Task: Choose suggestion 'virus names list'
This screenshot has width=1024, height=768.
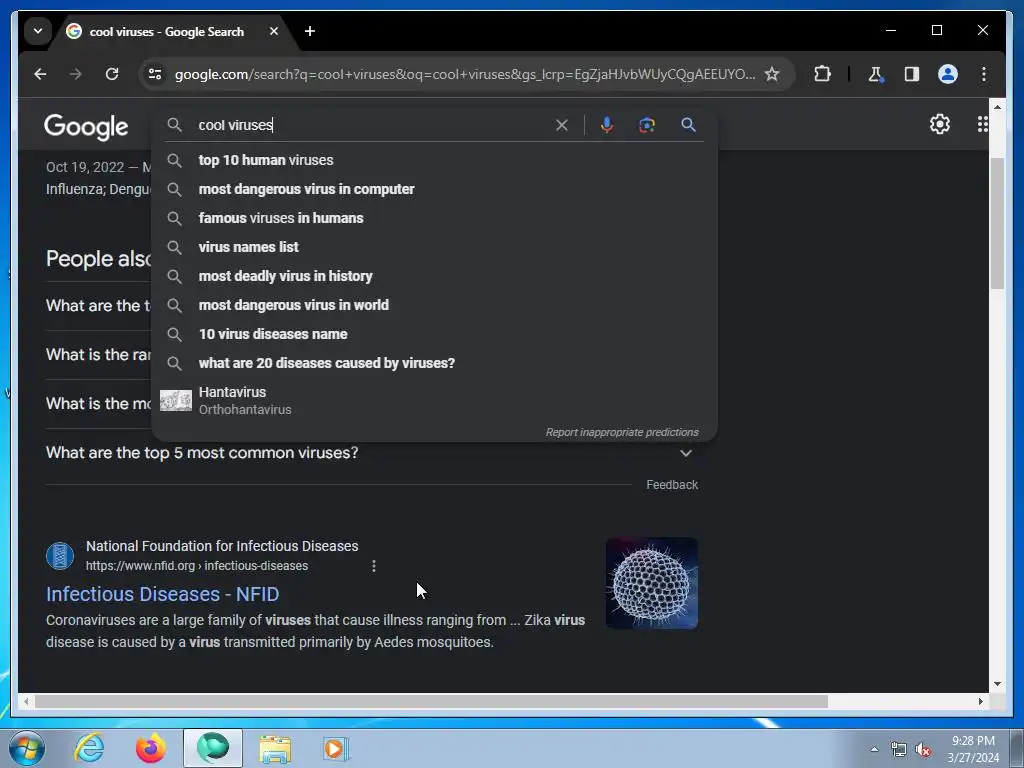Action: (434, 247)
